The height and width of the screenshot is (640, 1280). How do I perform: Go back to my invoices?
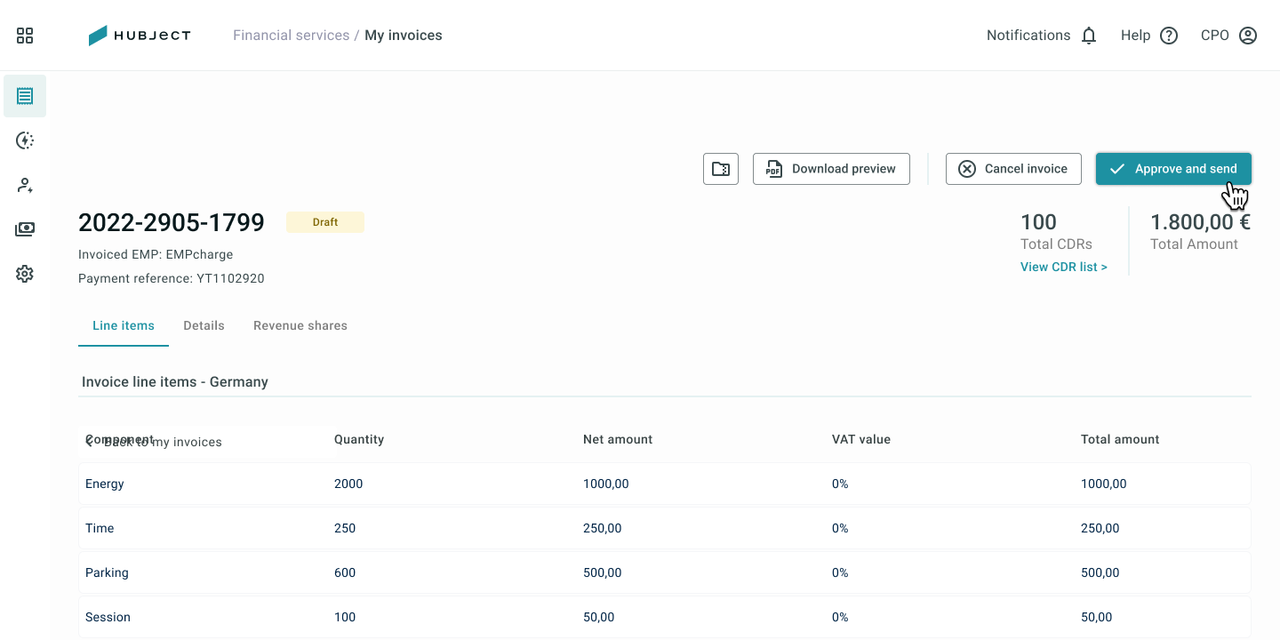click(154, 442)
